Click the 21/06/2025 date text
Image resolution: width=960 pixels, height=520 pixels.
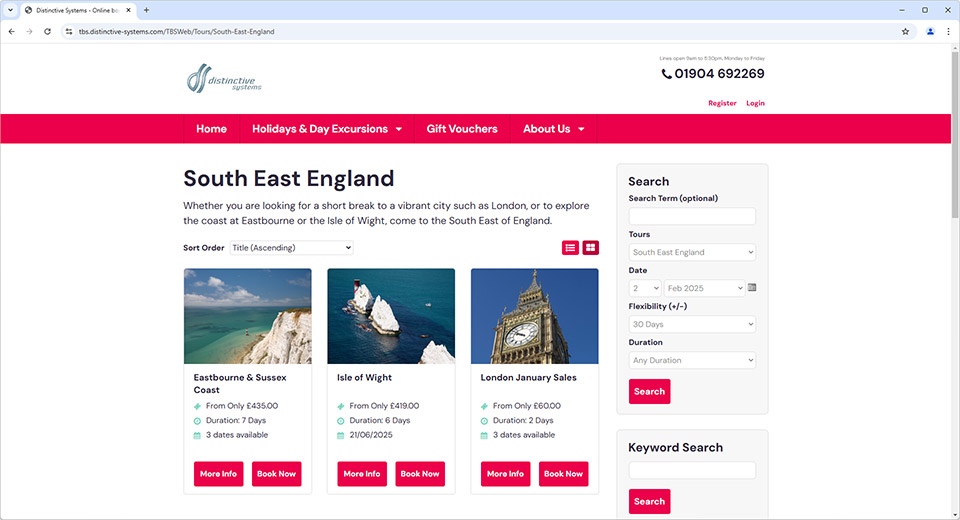point(371,435)
